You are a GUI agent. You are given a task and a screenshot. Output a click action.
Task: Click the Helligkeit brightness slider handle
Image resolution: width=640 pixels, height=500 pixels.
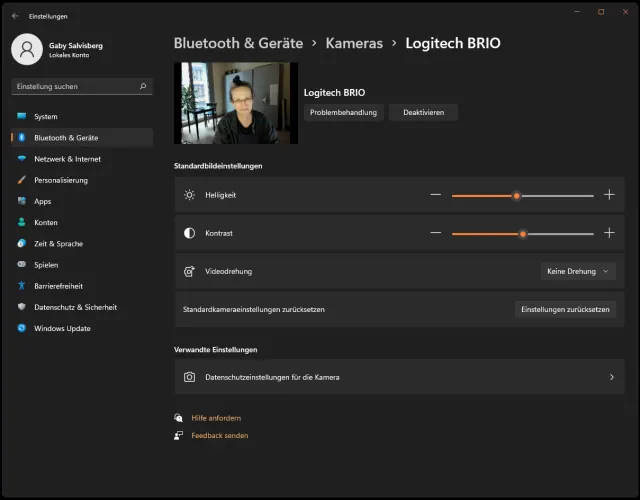point(516,196)
